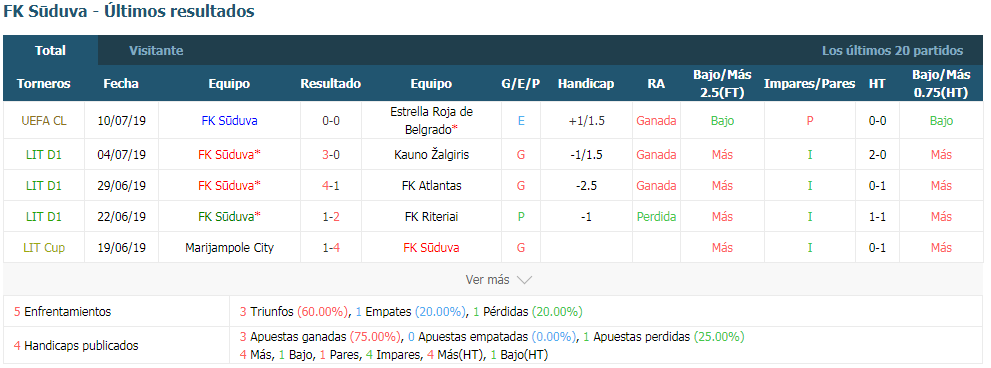Open Estrella Roja de Belgrado team page
991x368 pixels.
pyautogui.click(x=432, y=121)
